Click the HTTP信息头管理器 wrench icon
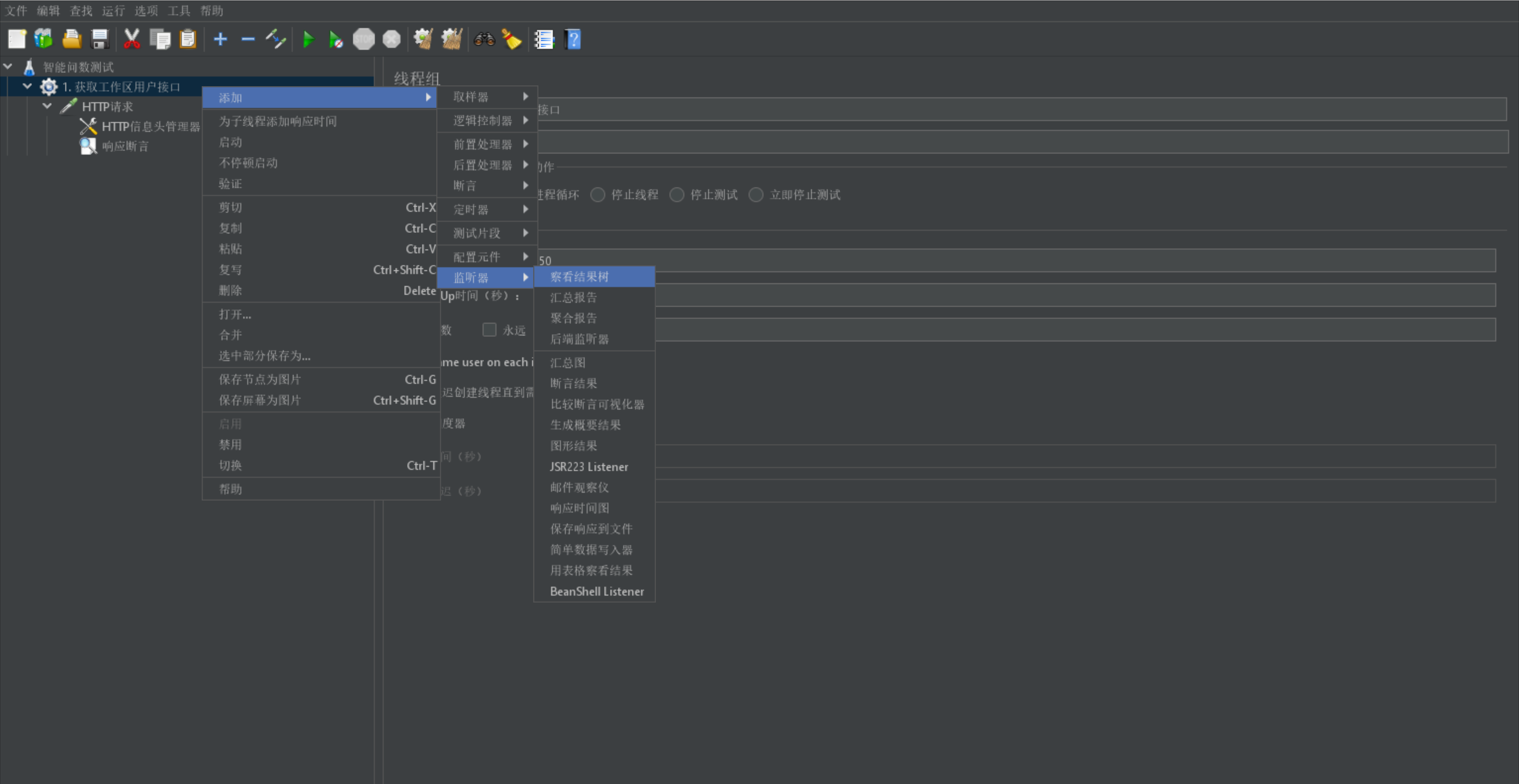The image size is (1519, 784). (88, 126)
